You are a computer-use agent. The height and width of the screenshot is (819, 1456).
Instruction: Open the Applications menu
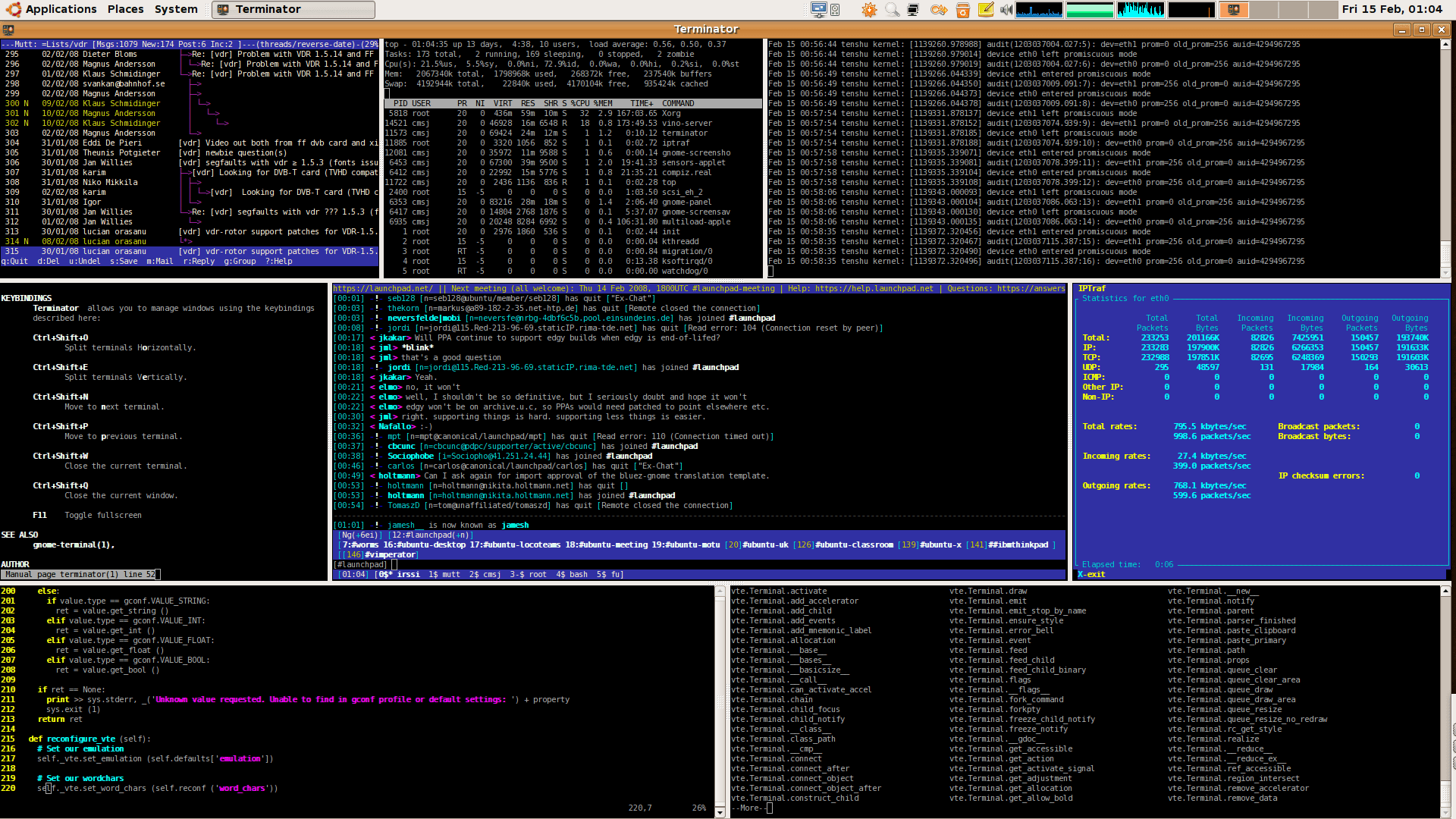coord(61,9)
